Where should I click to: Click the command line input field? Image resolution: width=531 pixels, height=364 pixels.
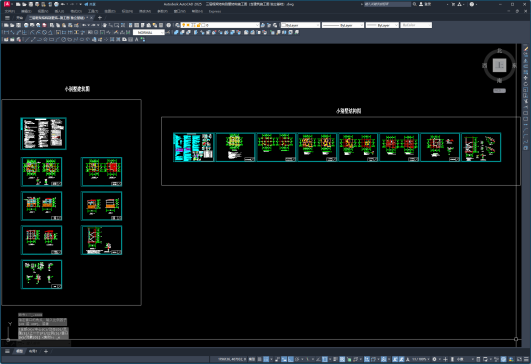44,343
